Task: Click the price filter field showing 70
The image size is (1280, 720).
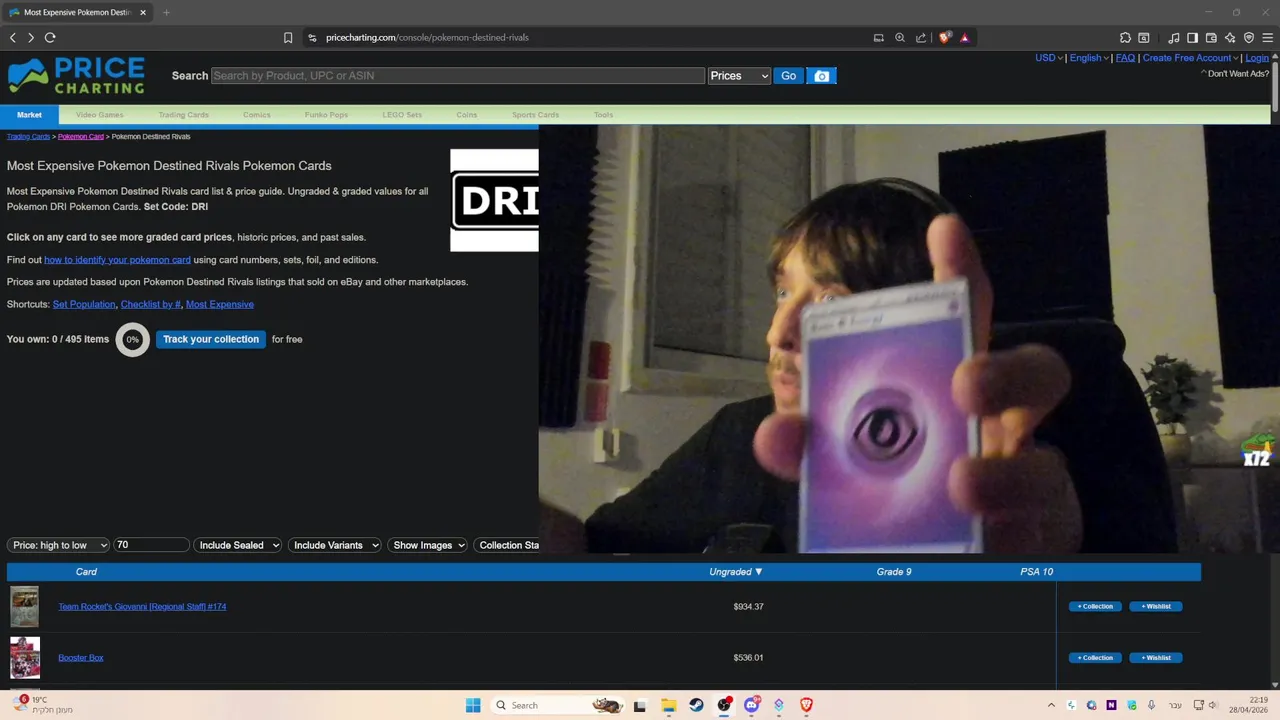Action: pyautogui.click(x=151, y=545)
